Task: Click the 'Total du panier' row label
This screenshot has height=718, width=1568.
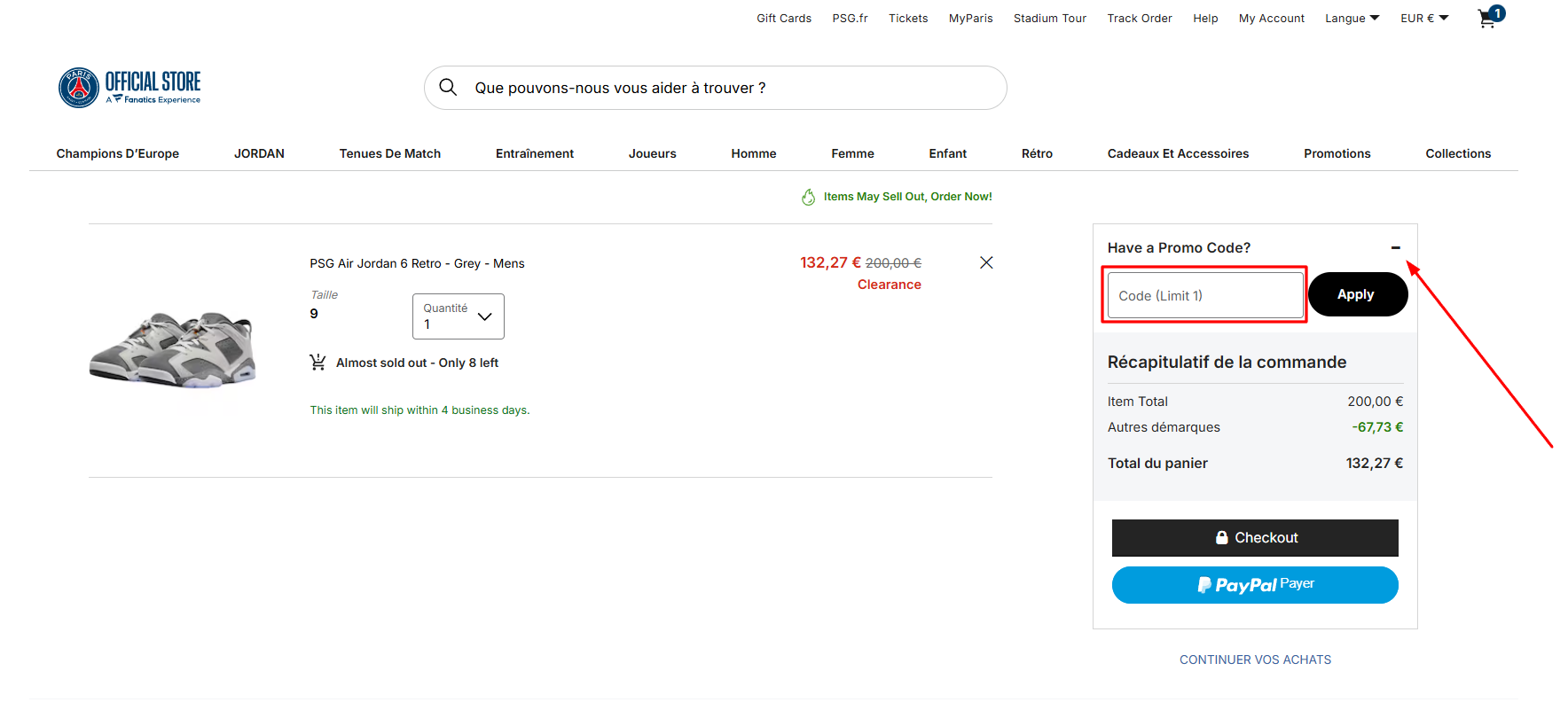Action: tap(1157, 463)
